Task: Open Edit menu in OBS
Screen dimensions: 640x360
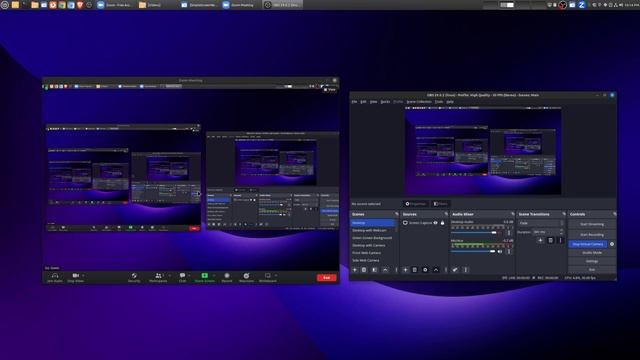Action: click(x=363, y=102)
